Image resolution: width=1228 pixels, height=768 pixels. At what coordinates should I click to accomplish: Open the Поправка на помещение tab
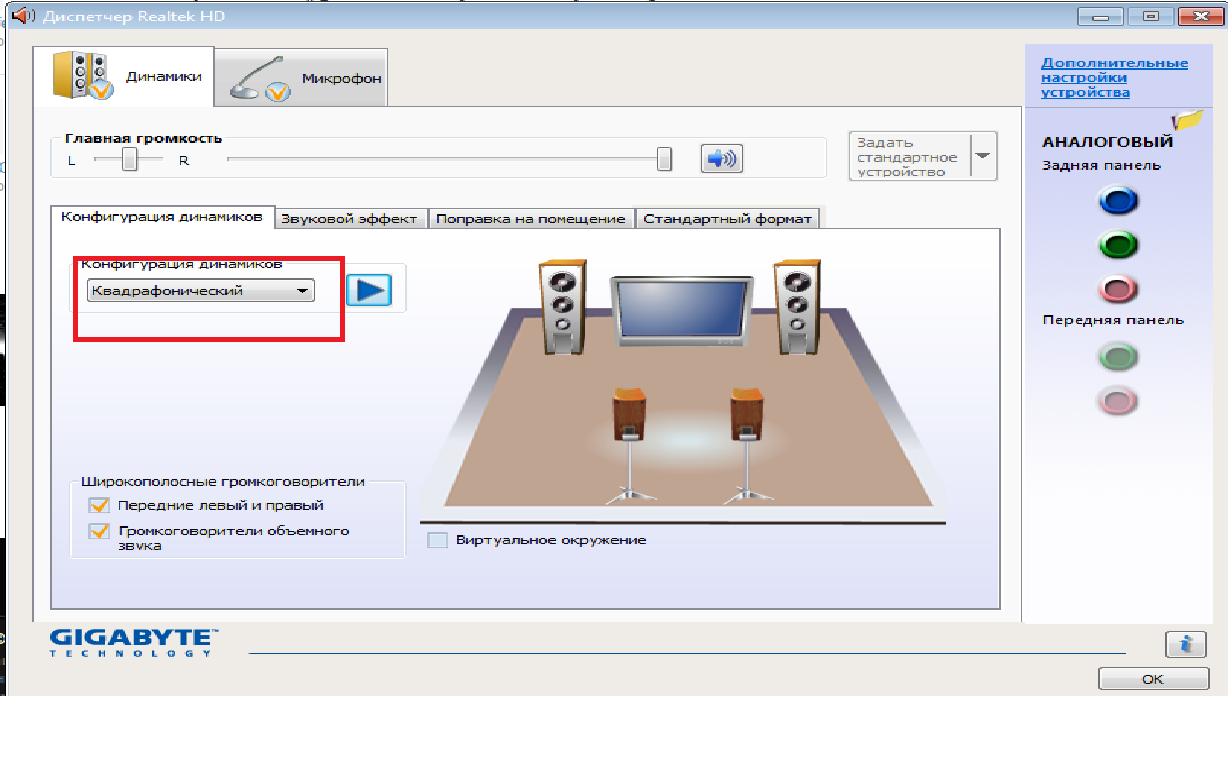click(x=532, y=219)
